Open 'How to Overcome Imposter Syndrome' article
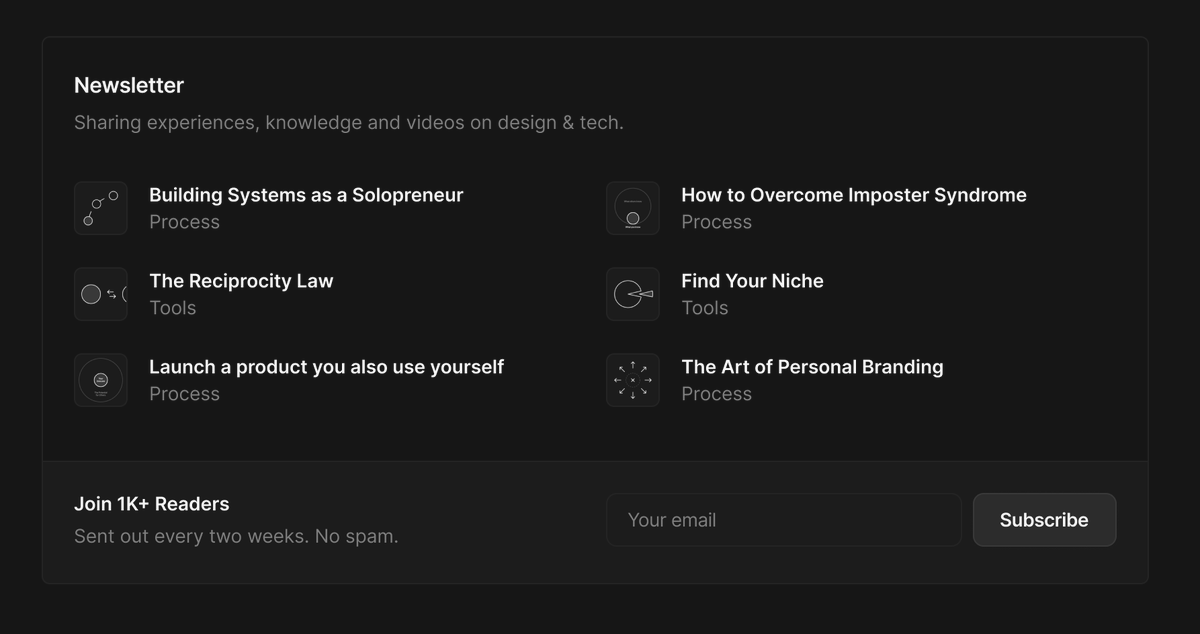This screenshot has width=1200, height=634. coord(854,195)
